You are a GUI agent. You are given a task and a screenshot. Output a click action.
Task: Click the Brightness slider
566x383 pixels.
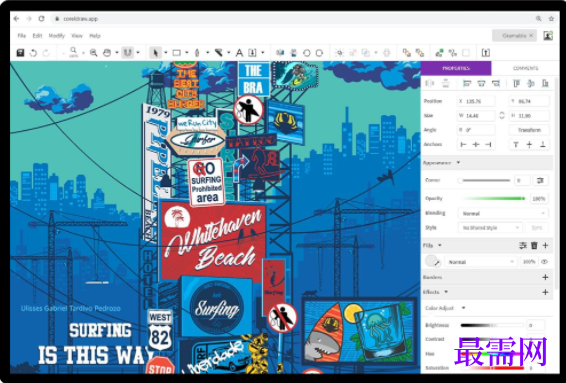point(492,325)
